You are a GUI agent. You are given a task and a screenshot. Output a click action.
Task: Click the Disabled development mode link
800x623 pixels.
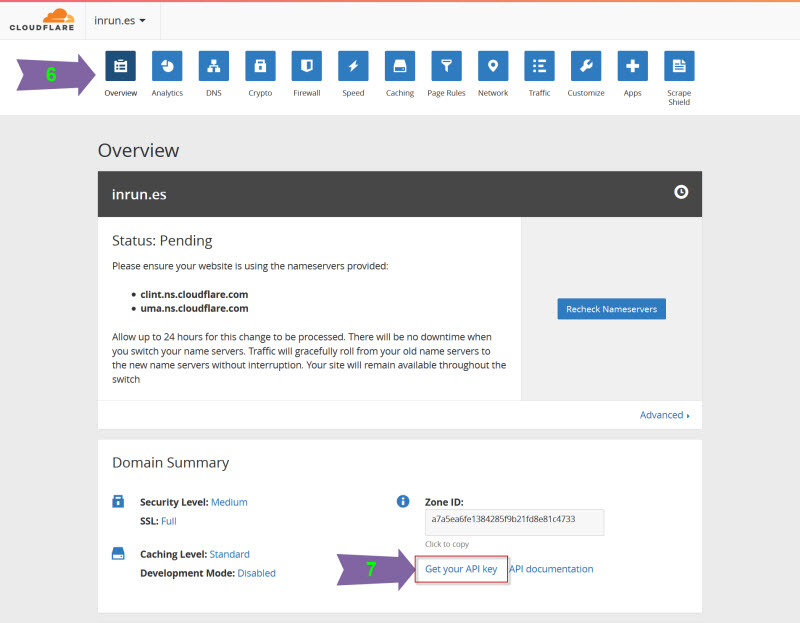tap(257, 573)
